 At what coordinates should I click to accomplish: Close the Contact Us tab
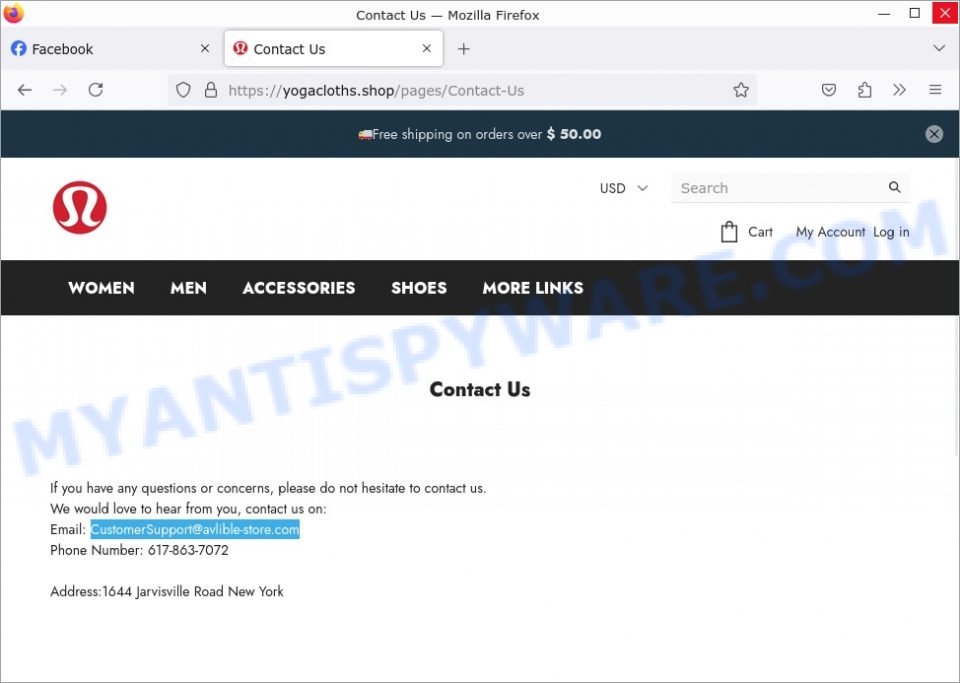pos(427,48)
